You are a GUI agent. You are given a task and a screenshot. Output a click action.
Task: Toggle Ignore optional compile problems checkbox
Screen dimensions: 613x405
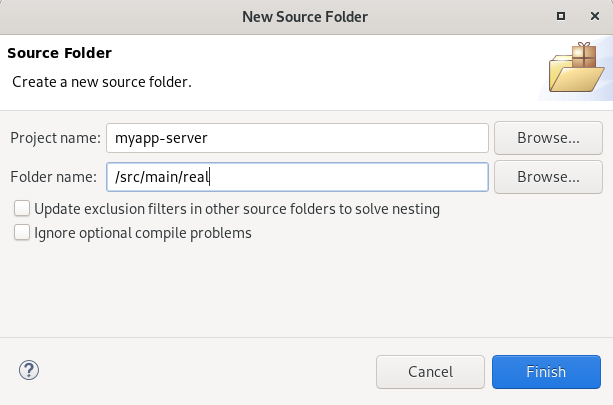coord(22,232)
